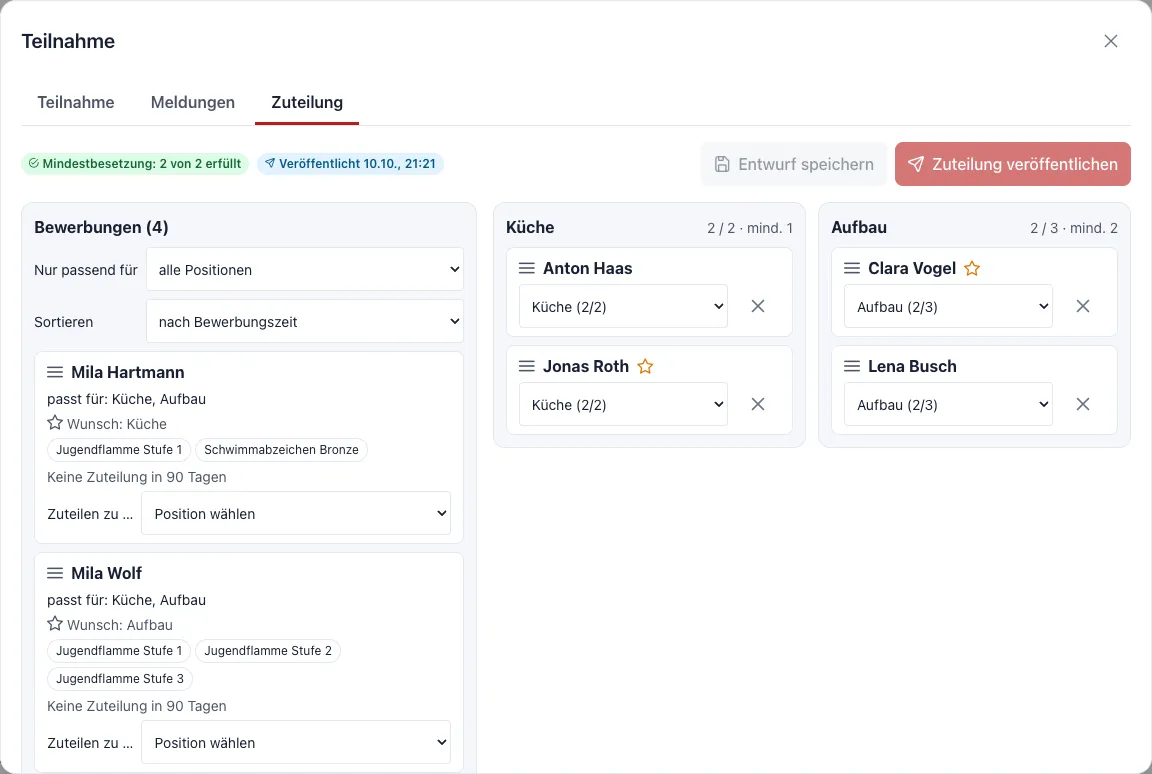1152x774 pixels.
Task: Click Lena Busch drag handle icon
Action: (x=852, y=366)
